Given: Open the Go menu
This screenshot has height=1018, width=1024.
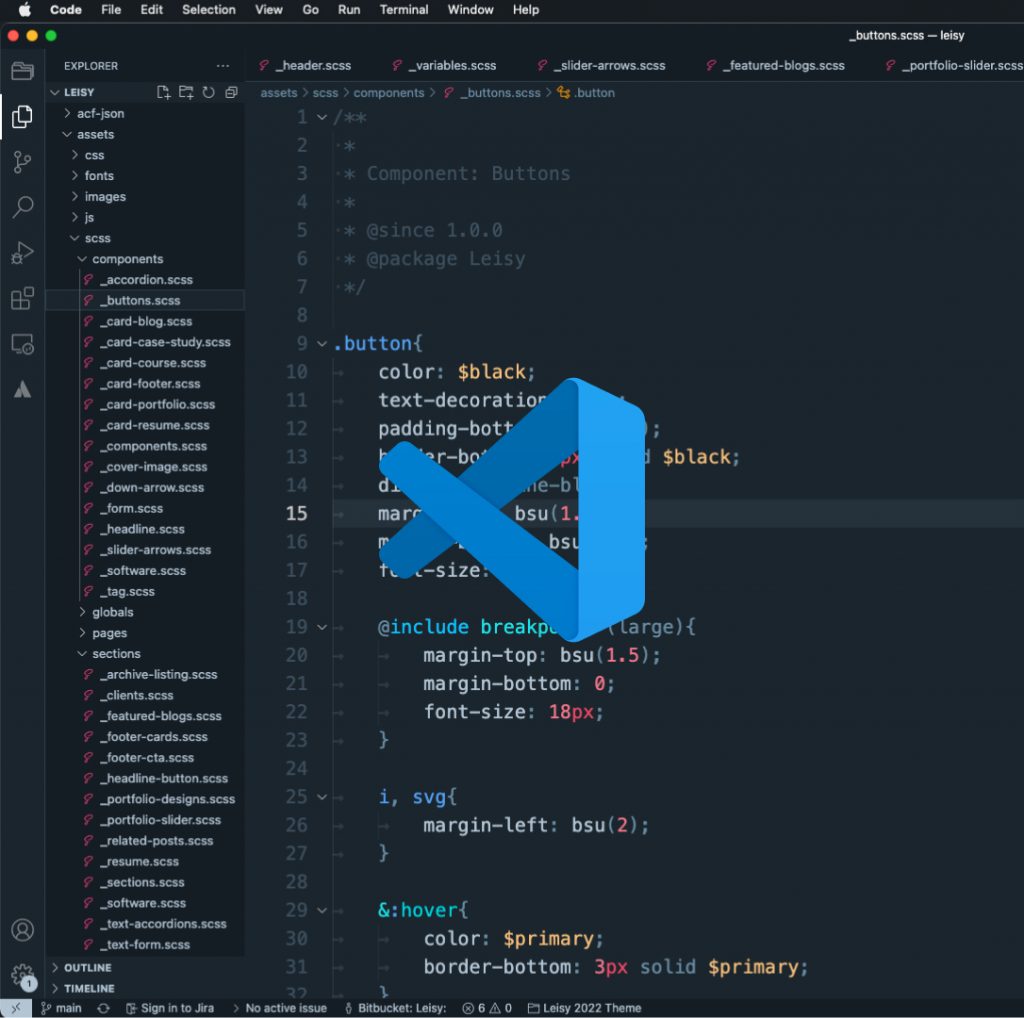Looking at the screenshot, I should (x=311, y=10).
